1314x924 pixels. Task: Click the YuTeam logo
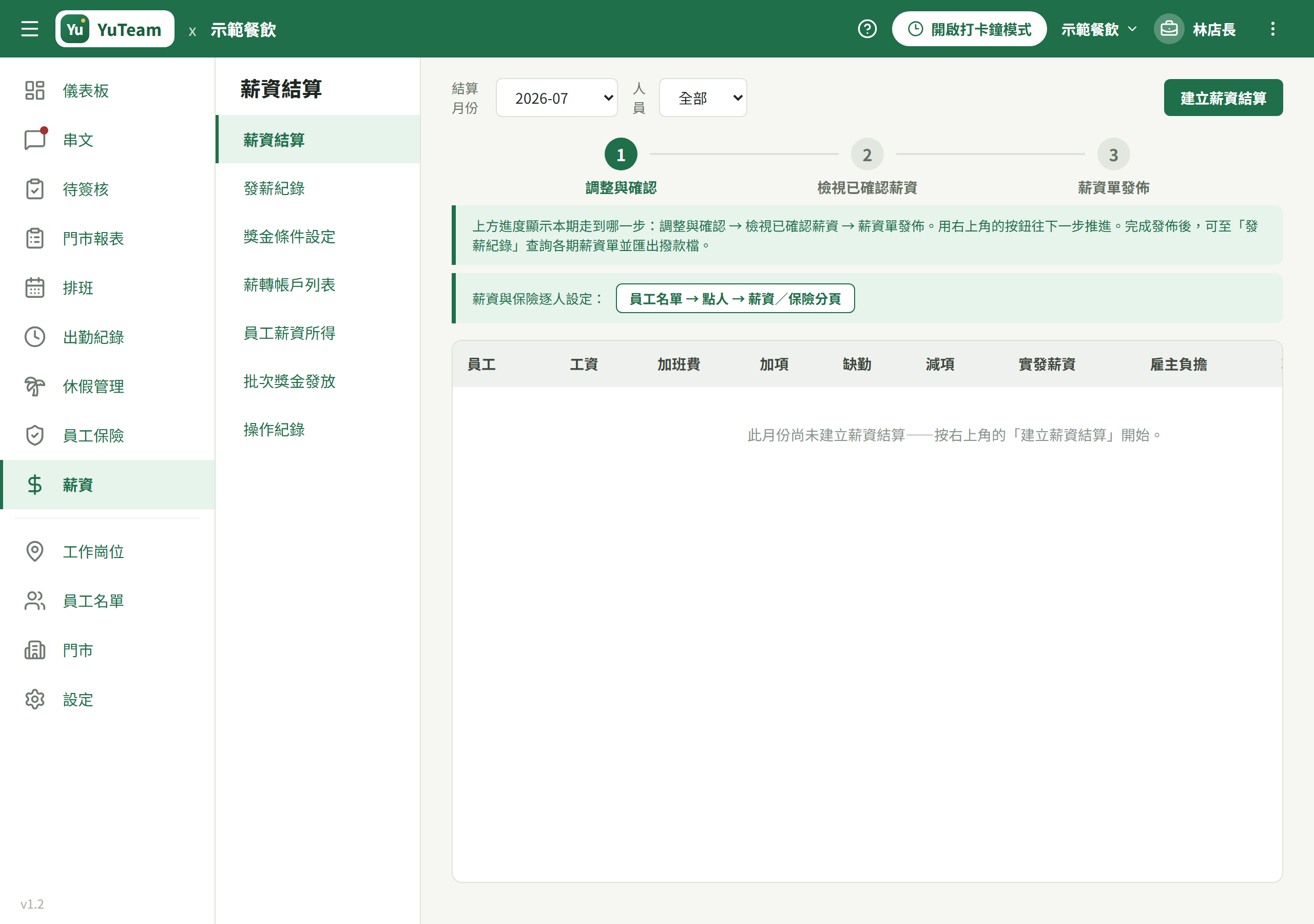[x=114, y=29]
